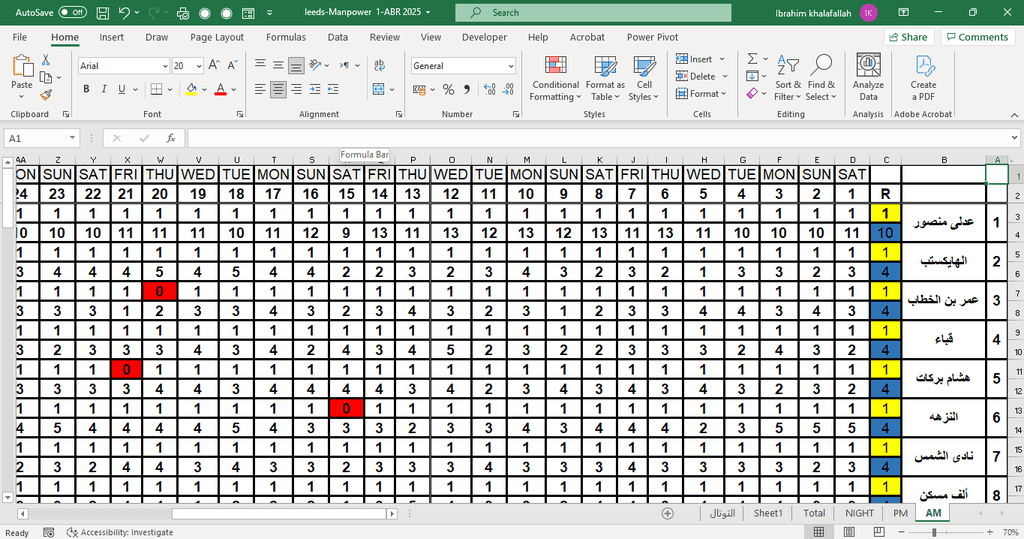Screen dimensions: 1024x539
Task: Click Analyze Data in the ribbon
Action: pyautogui.click(x=868, y=78)
